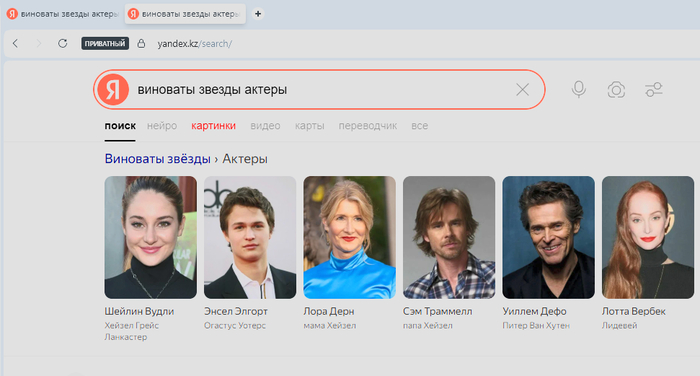This screenshot has height=376, width=700.
Task: Start voice search with microphone icon
Action: tap(579, 89)
